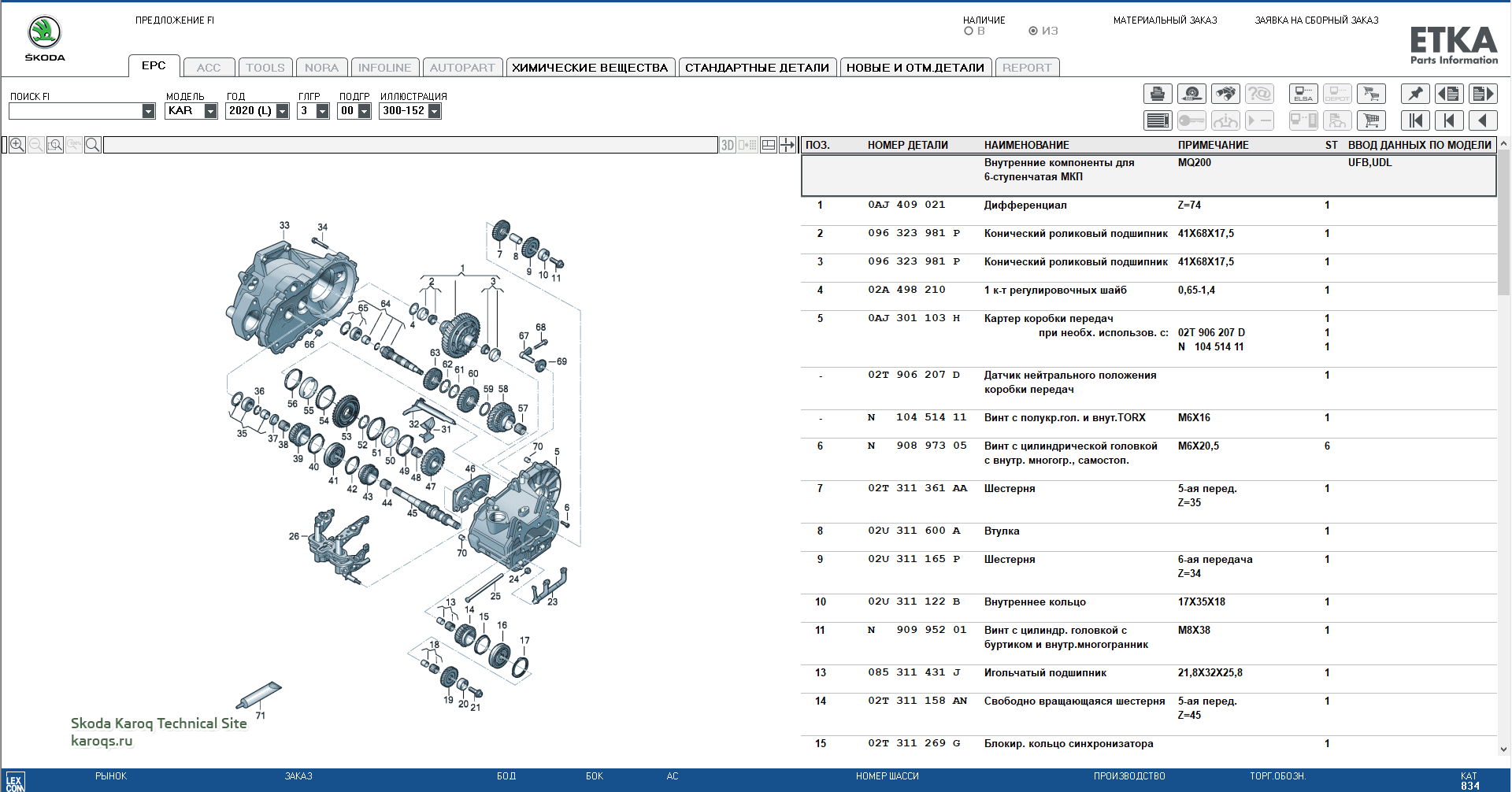Click ЗАЯВКА НА СБОРНЫЙ ЗАКАЗ
Viewport: 1512px width, 792px height.
pyautogui.click(x=1316, y=20)
